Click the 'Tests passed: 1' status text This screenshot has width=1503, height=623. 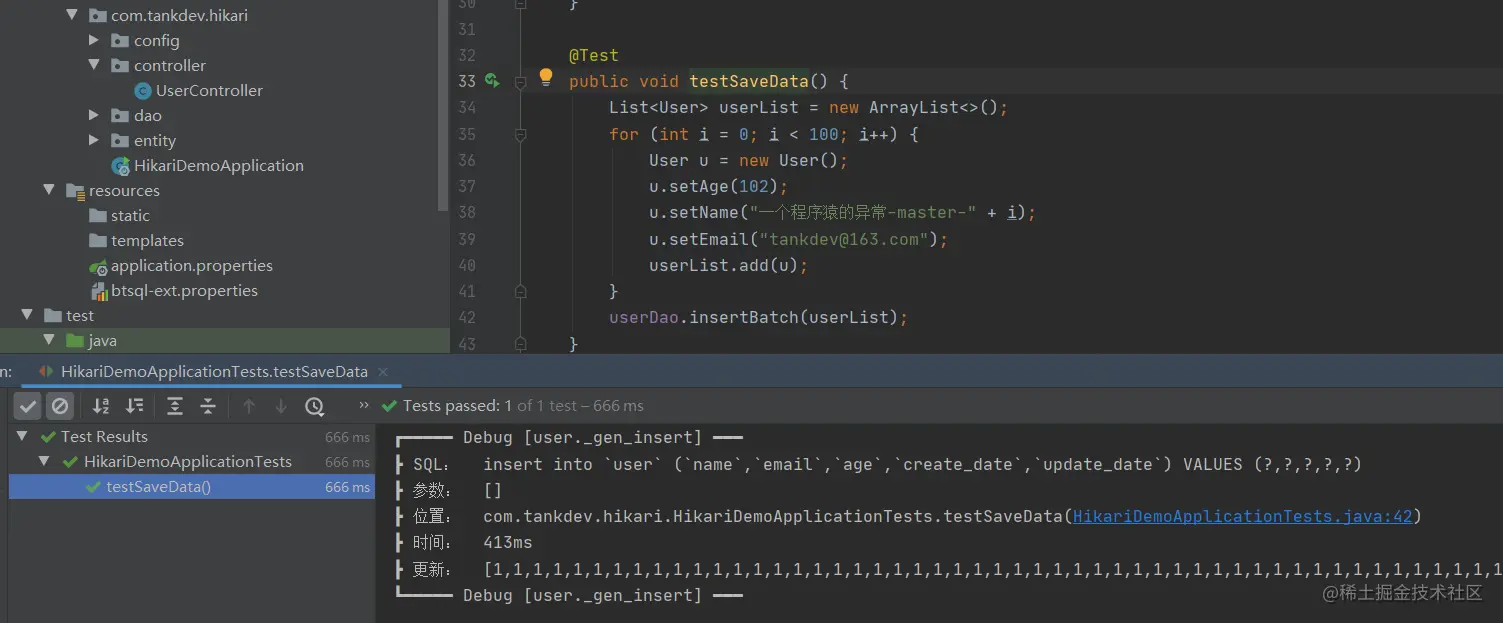pyautogui.click(x=457, y=405)
